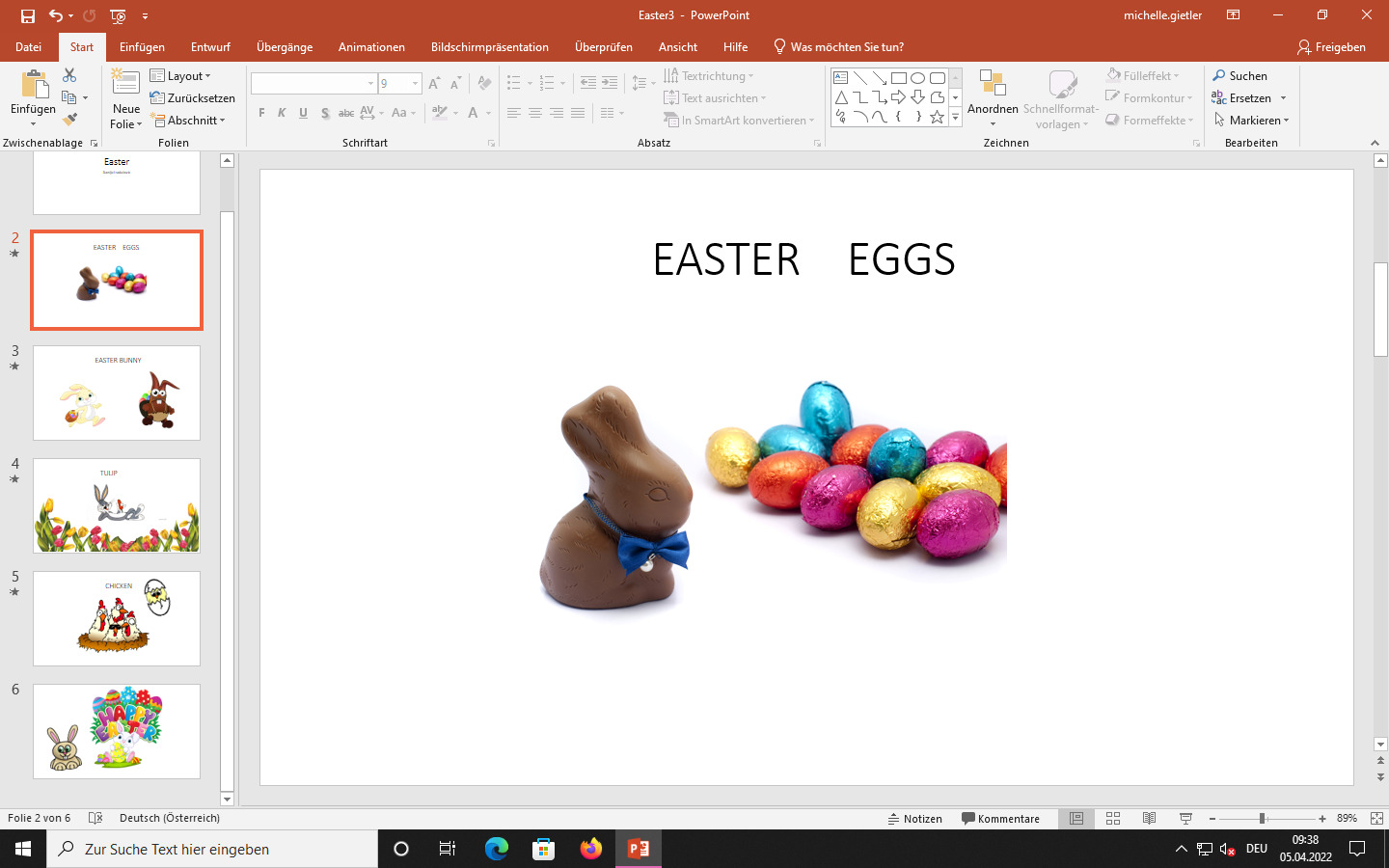This screenshot has height=868, width=1389.
Task: Switch to reading view
Action: (x=1150, y=818)
